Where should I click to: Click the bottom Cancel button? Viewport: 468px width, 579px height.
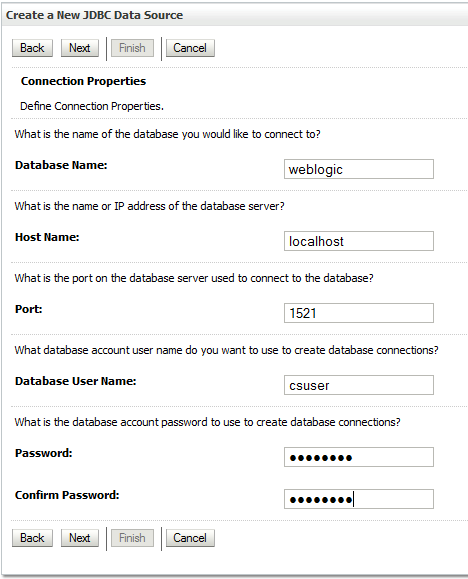click(x=190, y=538)
